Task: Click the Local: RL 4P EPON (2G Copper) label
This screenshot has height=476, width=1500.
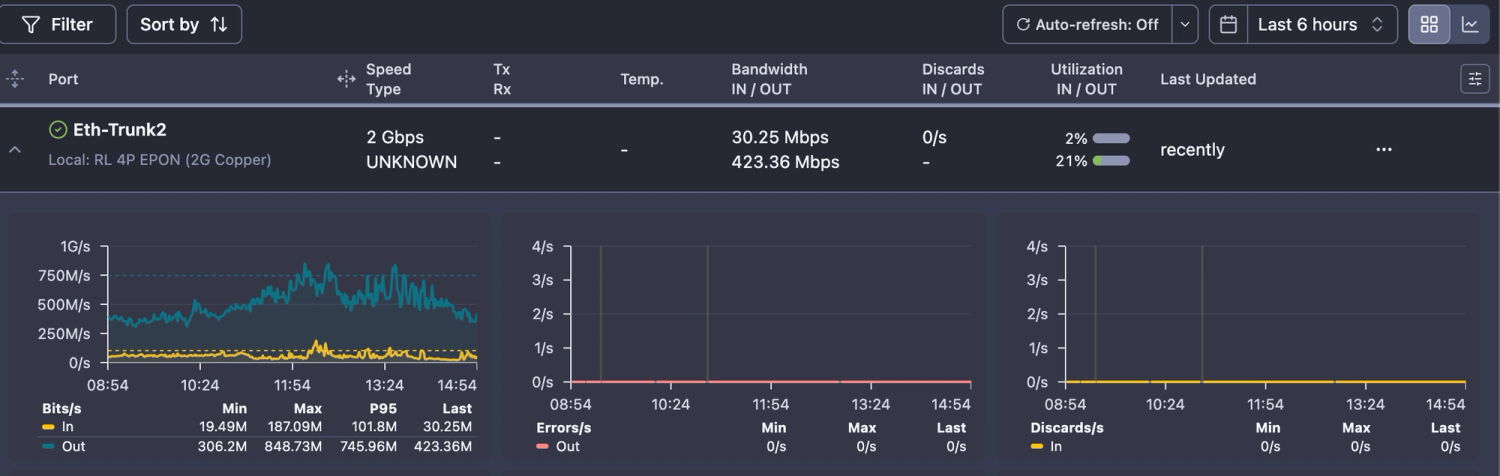Action: point(160,159)
